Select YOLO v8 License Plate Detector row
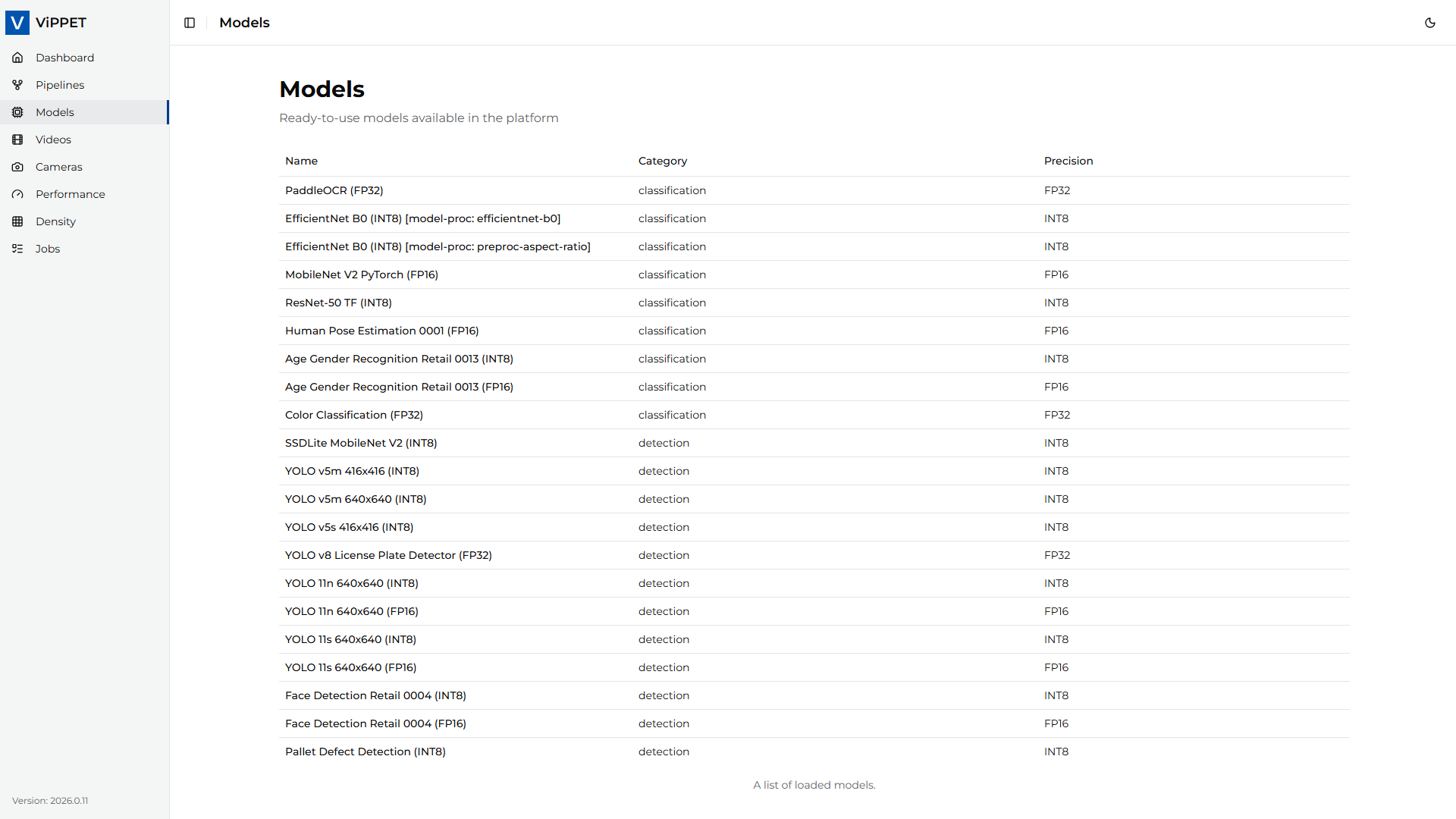 (814, 555)
